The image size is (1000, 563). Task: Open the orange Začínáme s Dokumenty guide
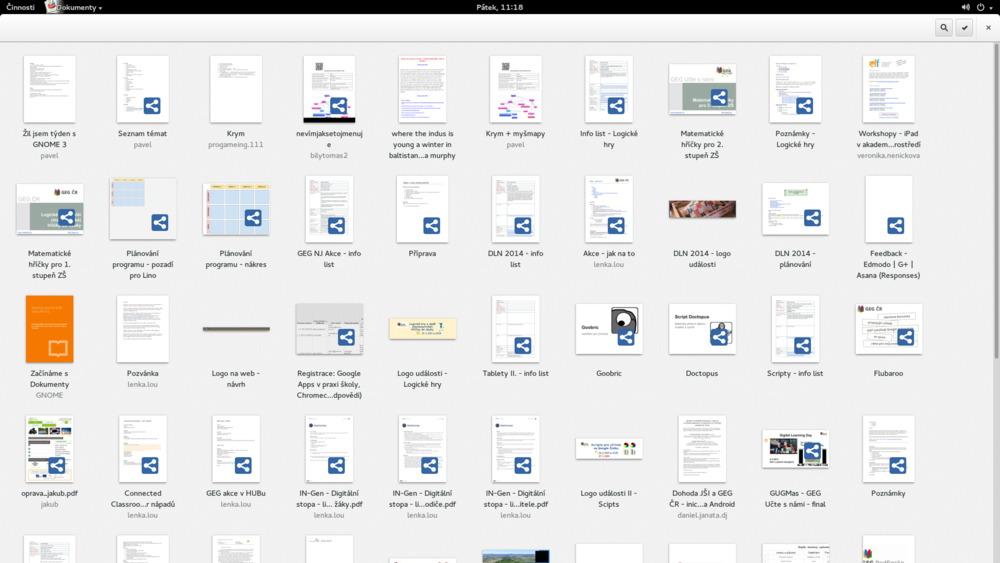[x=50, y=329]
